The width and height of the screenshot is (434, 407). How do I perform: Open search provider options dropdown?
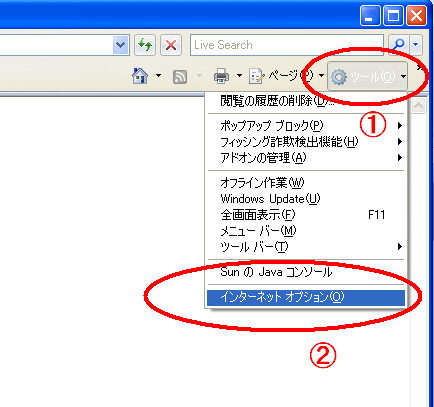tap(416, 44)
